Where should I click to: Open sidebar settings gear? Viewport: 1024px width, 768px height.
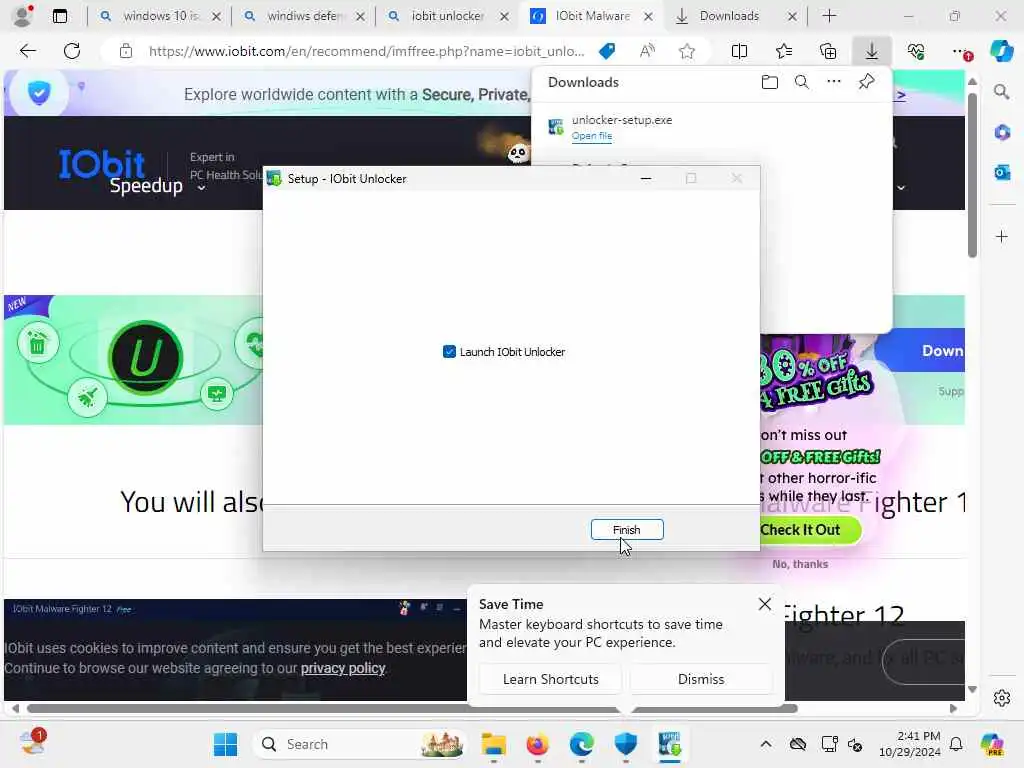point(1002,698)
